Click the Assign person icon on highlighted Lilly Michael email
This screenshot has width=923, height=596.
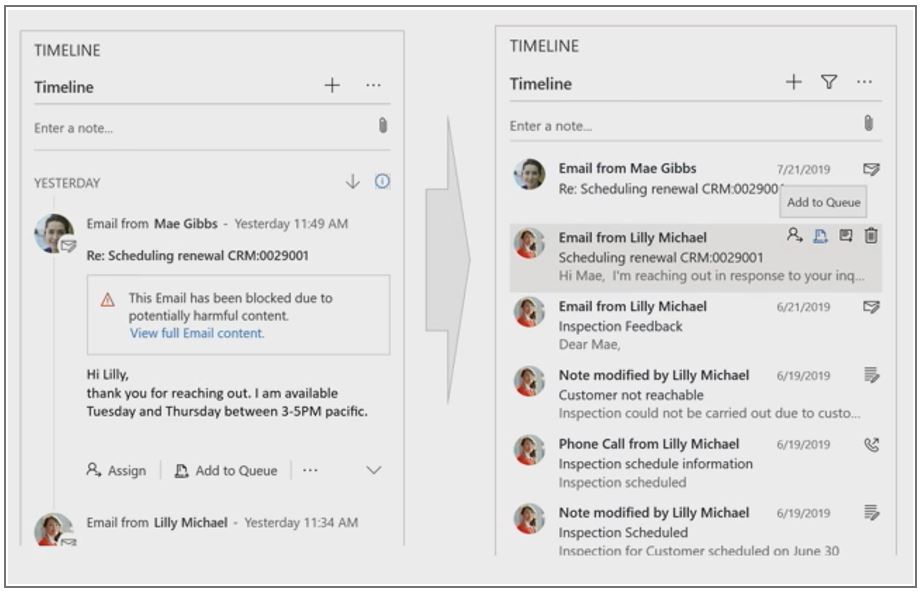[795, 236]
